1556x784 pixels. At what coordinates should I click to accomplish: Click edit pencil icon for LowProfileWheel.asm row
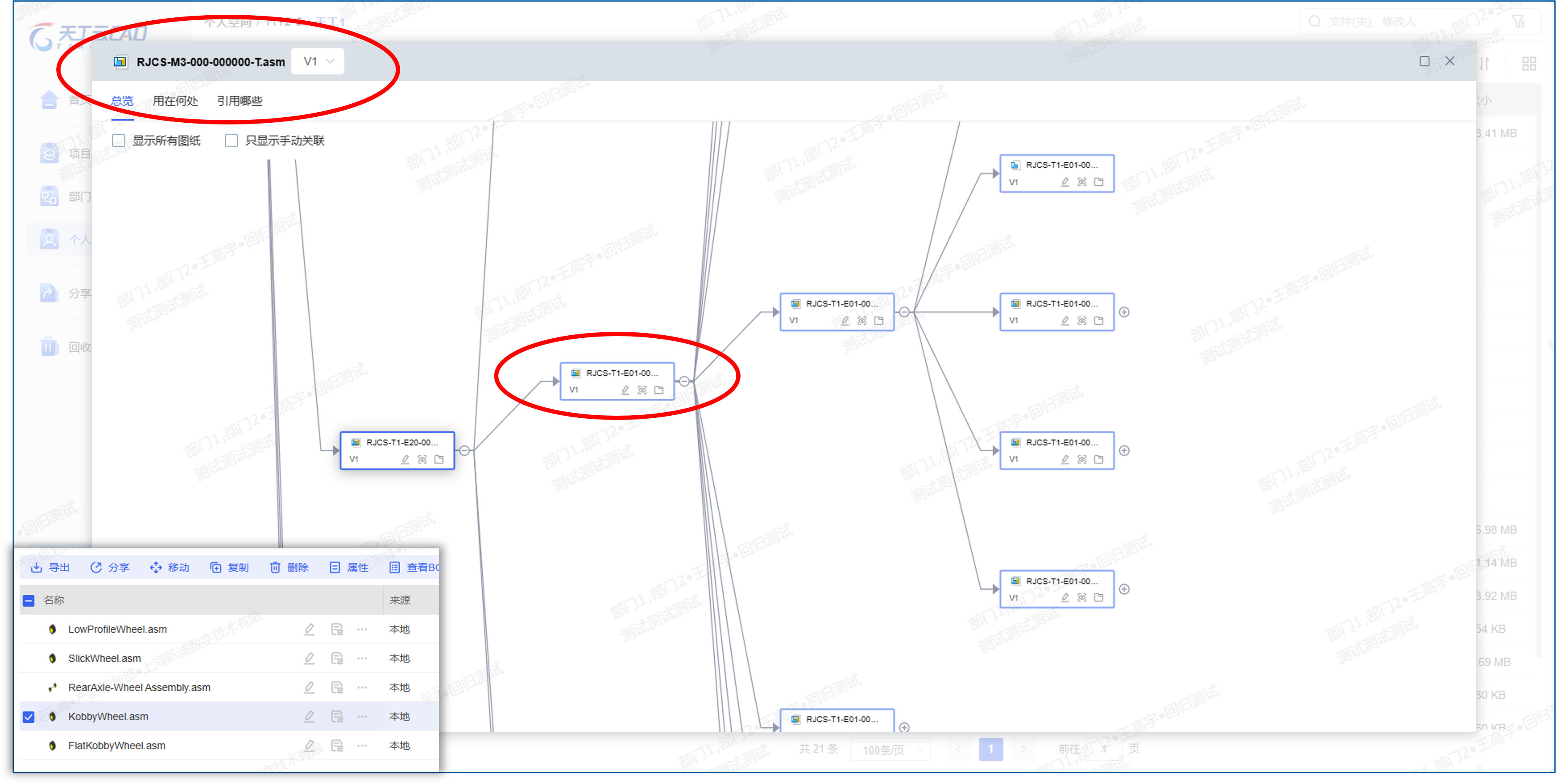pyautogui.click(x=309, y=629)
